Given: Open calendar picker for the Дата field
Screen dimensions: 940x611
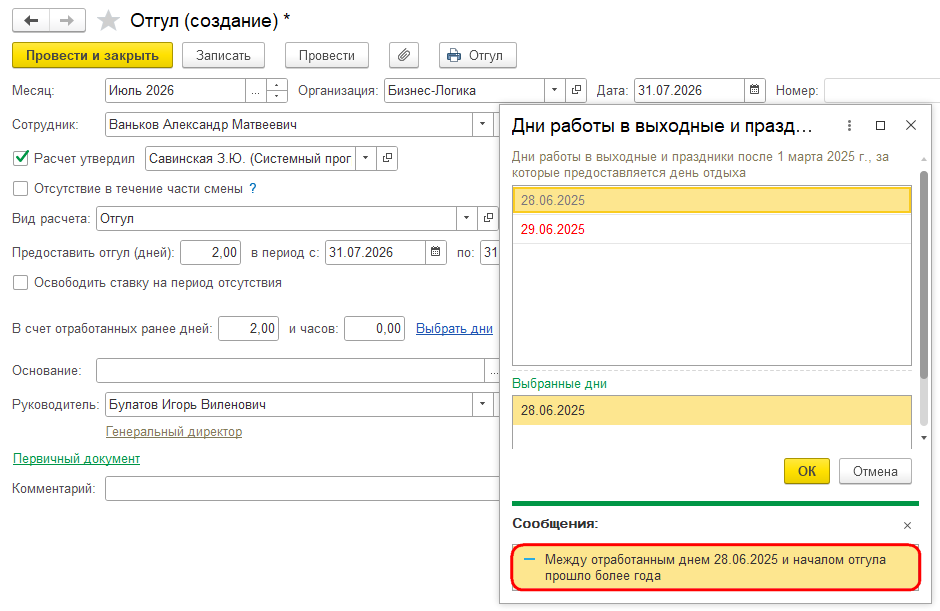Looking at the screenshot, I should coord(754,90).
